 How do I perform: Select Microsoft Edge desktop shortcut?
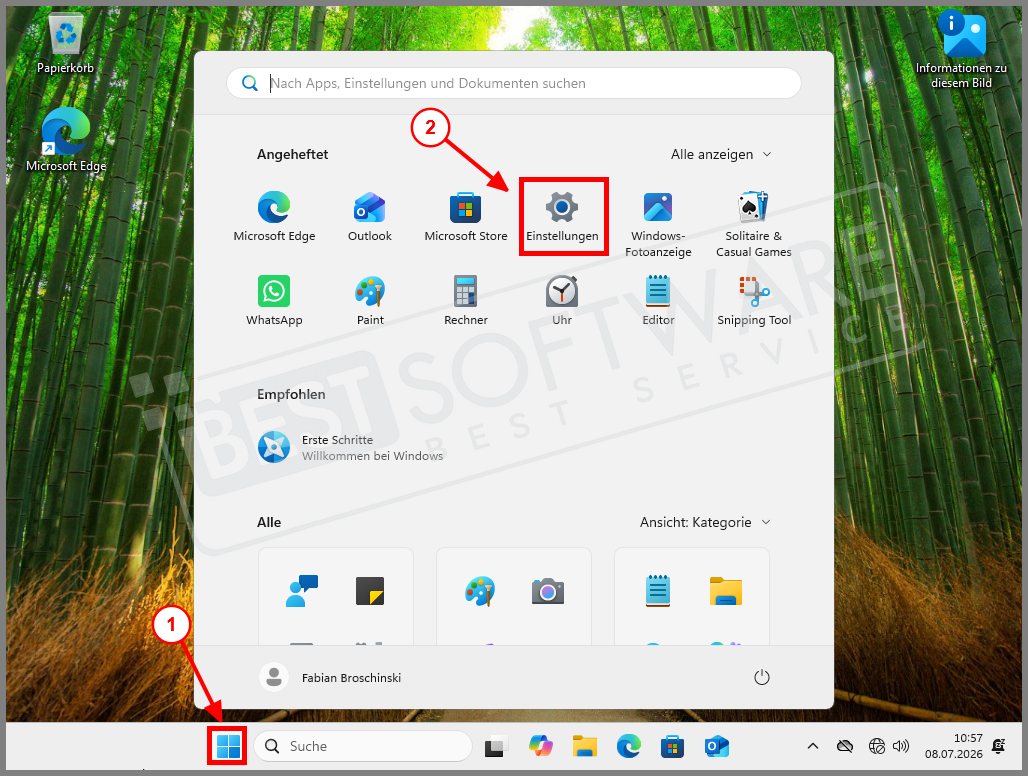click(x=66, y=140)
